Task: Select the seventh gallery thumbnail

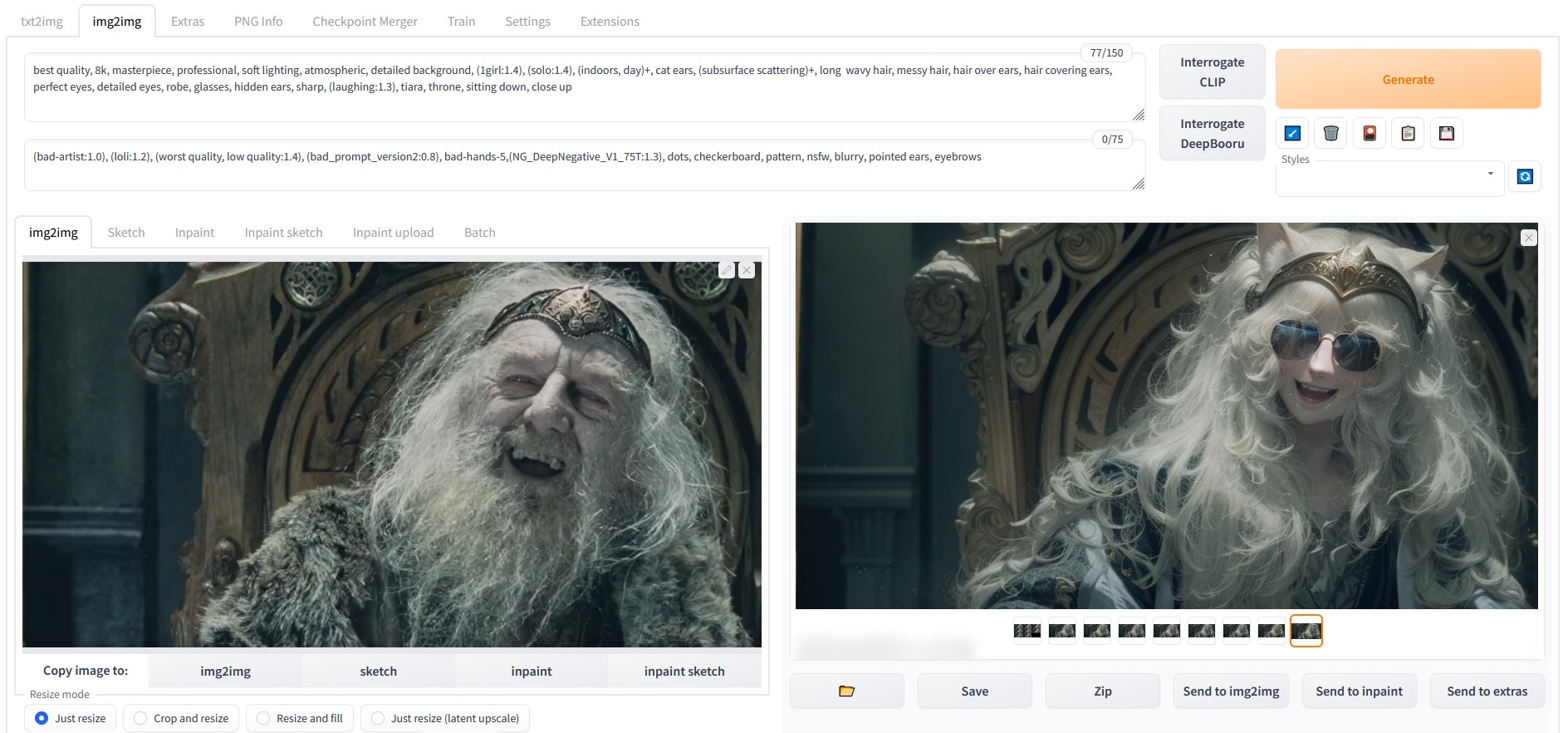Action: (x=1237, y=631)
